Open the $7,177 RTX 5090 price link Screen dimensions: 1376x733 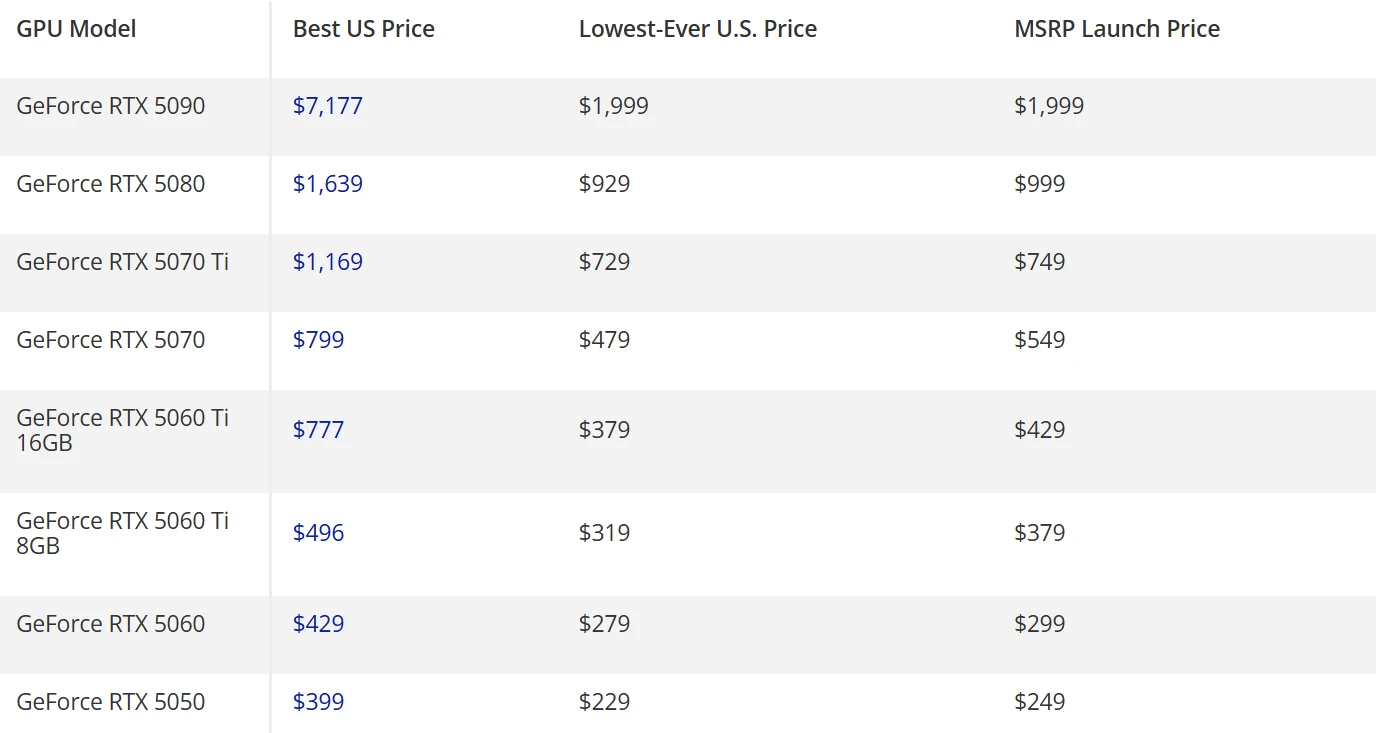(x=328, y=106)
